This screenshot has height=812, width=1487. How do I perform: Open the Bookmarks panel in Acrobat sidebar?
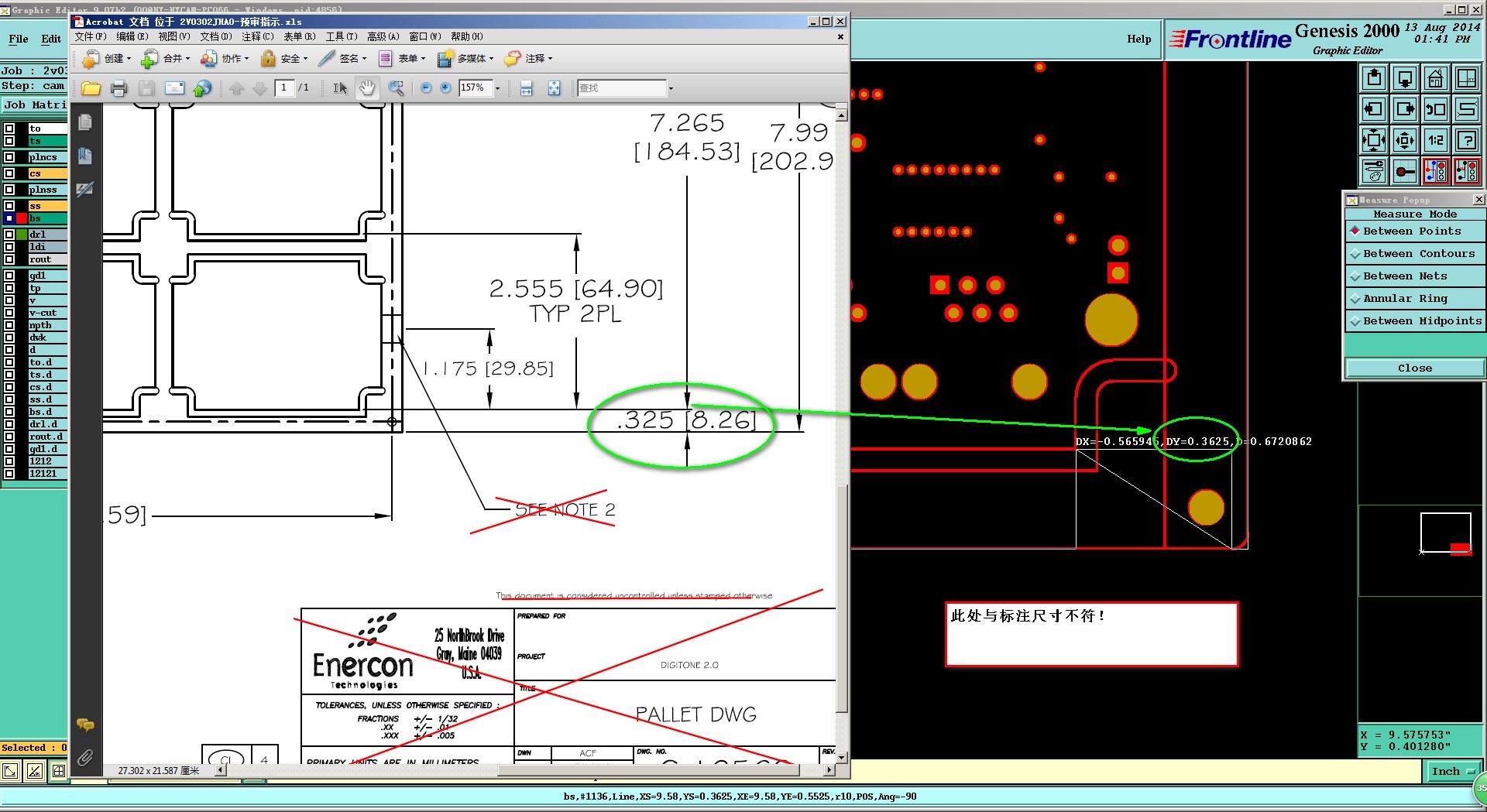[85, 156]
